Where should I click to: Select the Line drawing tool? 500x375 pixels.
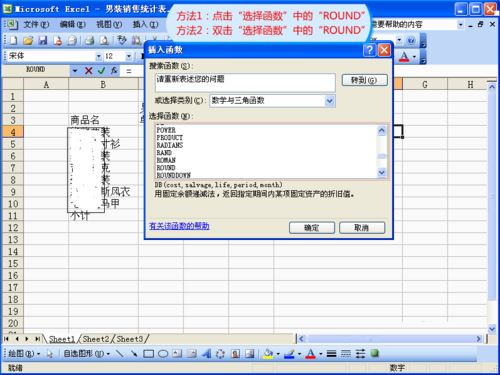coord(119,354)
